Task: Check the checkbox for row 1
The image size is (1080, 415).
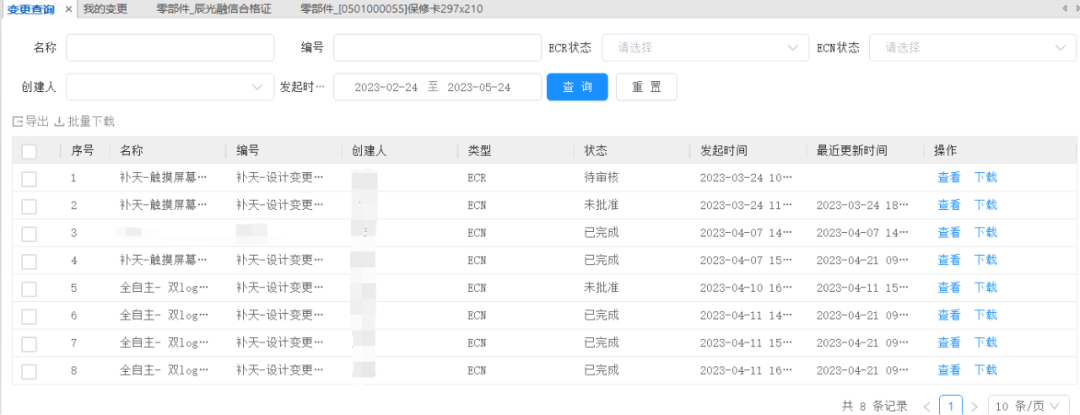Action: coord(29,178)
